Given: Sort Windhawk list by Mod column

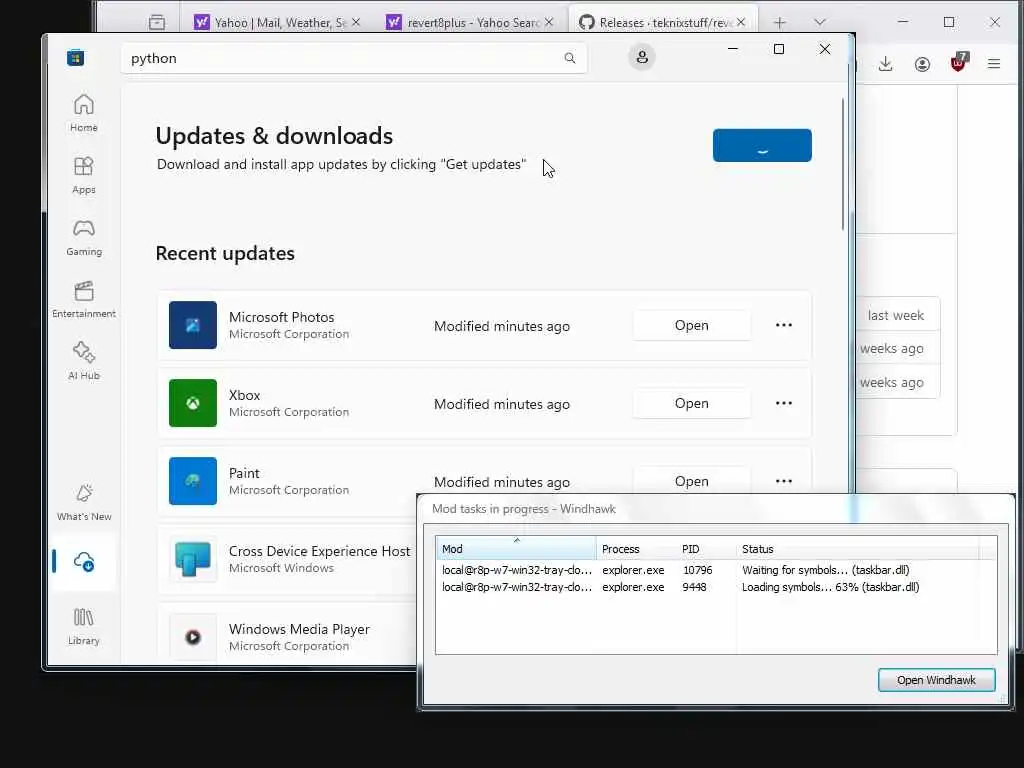Looking at the screenshot, I should pyautogui.click(x=516, y=549).
